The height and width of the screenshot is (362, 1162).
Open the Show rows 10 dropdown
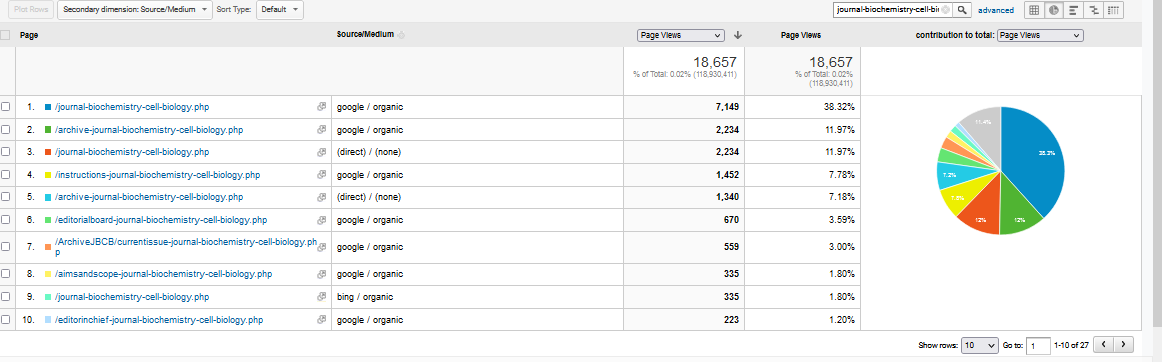979,345
